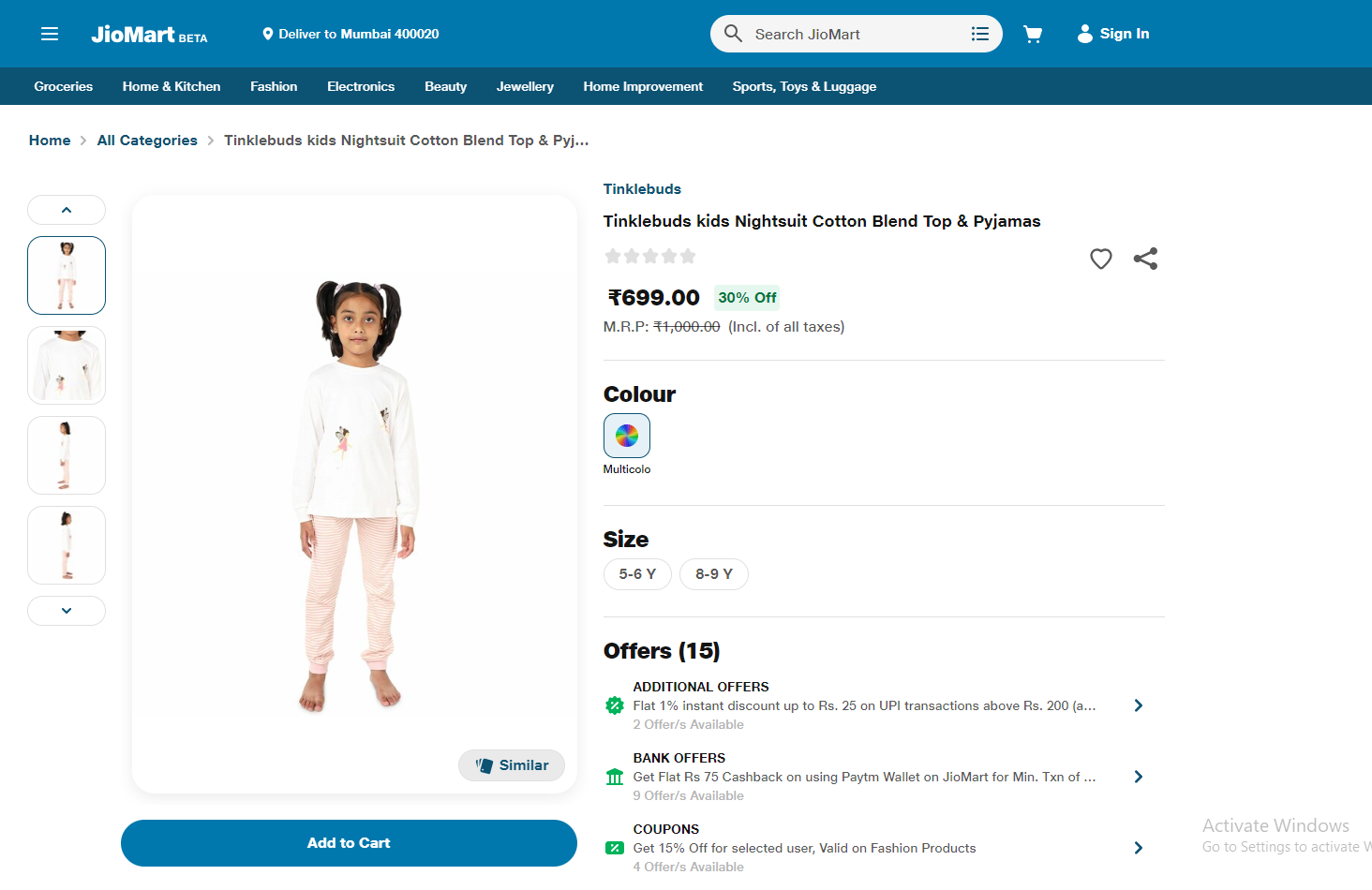Select size 5-6 Y

[x=637, y=574]
